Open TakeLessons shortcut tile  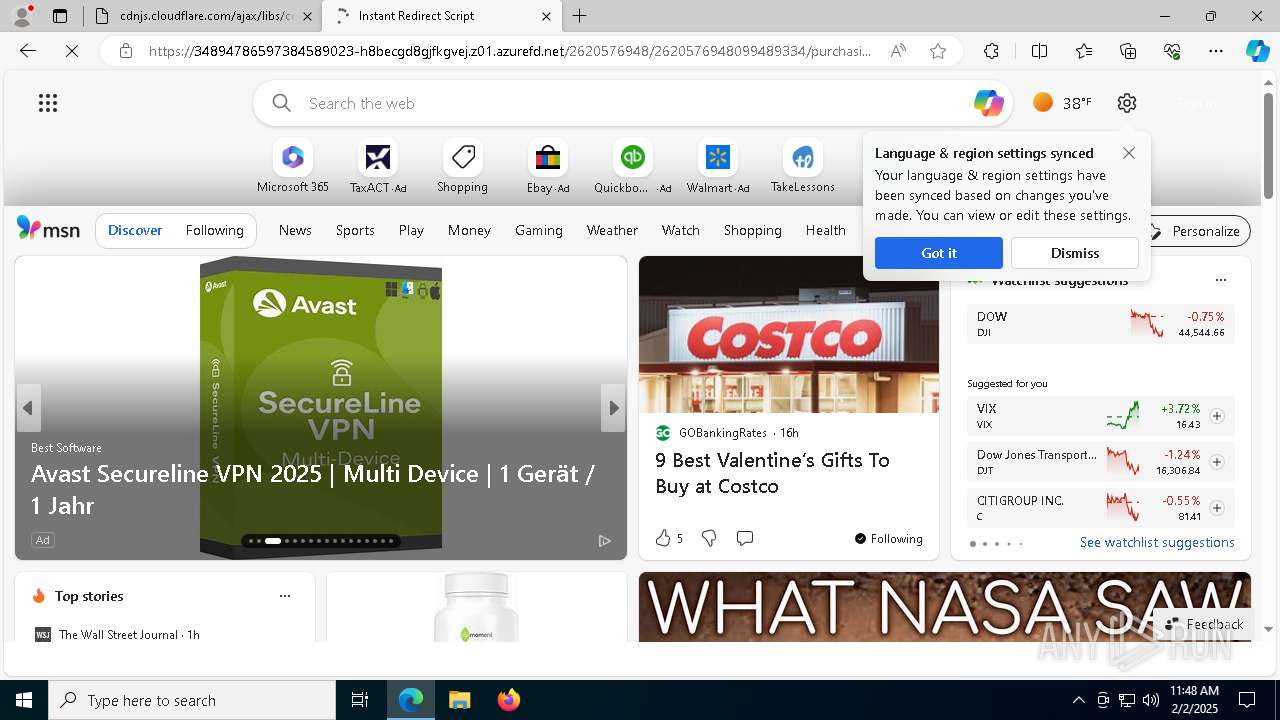802,166
